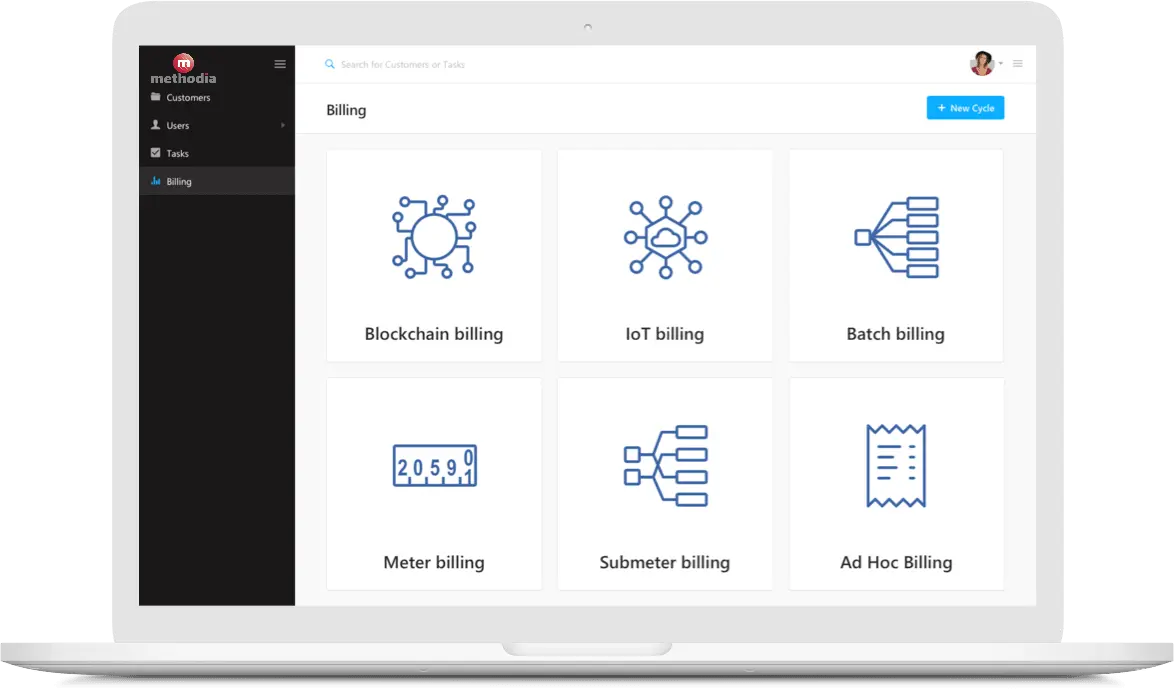The image size is (1174, 690).
Task: Open the Blockchain billing label
Action: (434, 334)
